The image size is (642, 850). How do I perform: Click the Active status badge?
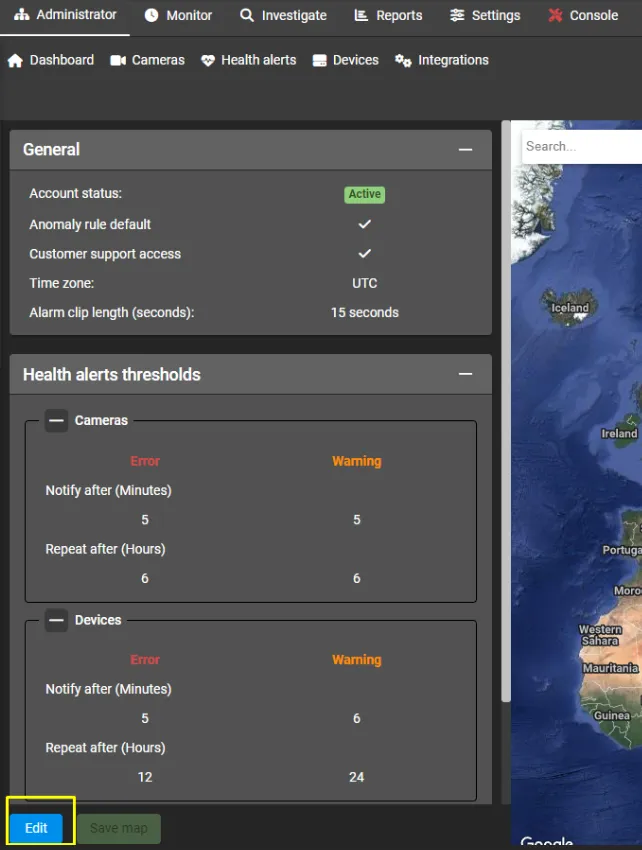tap(364, 194)
